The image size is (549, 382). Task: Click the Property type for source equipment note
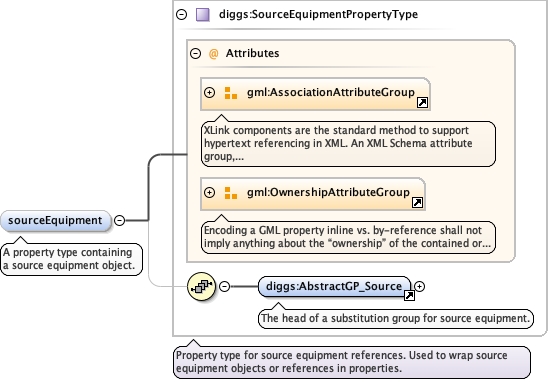point(352,362)
